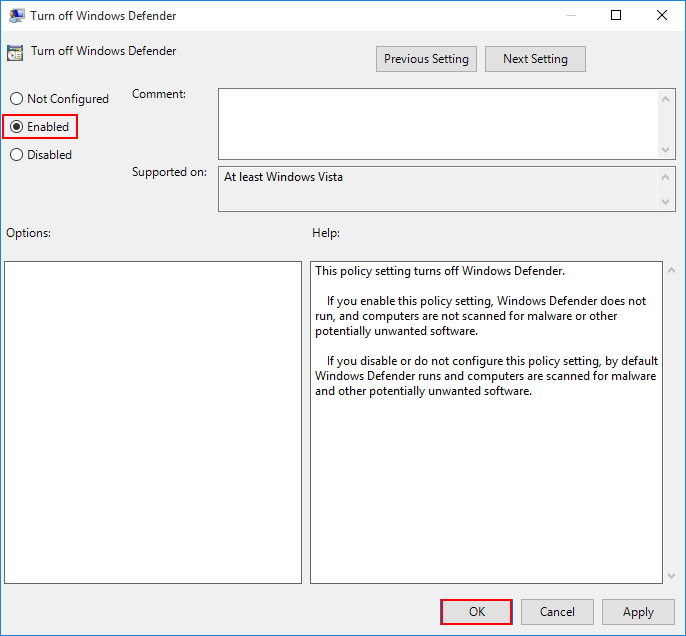The height and width of the screenshot is (636, 686).
Task: Click the 'At least Windows Vista' text
Action: point(283,177)
